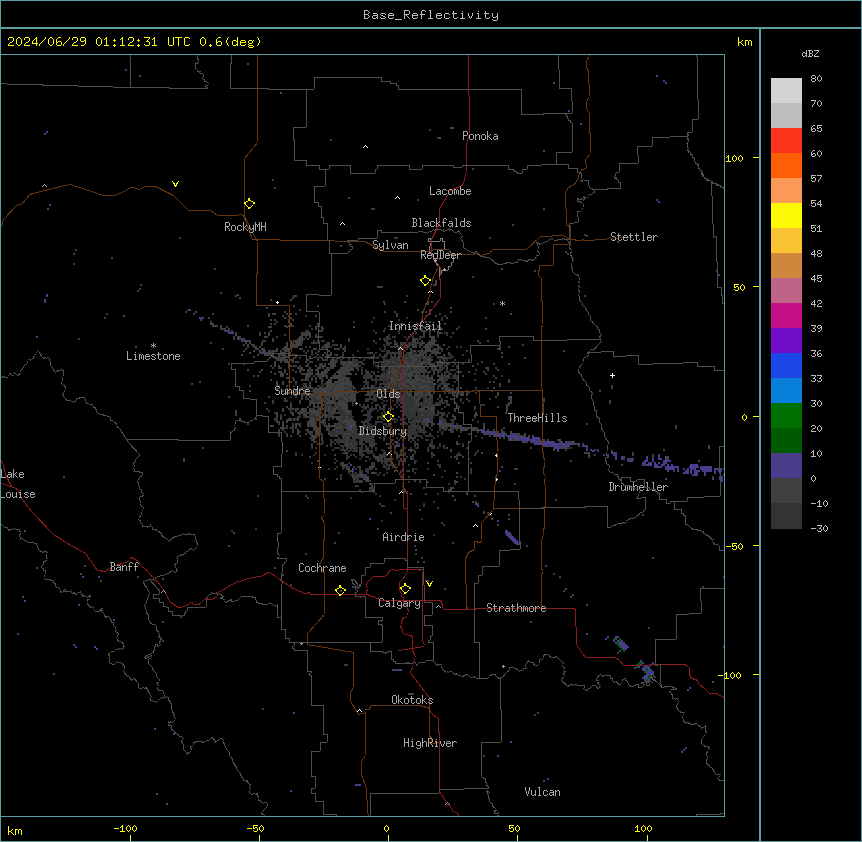This screenshot has height=842, width=862.
Task: Click the yellow v marker east of Calgary
Action: [x=429, y=584]
